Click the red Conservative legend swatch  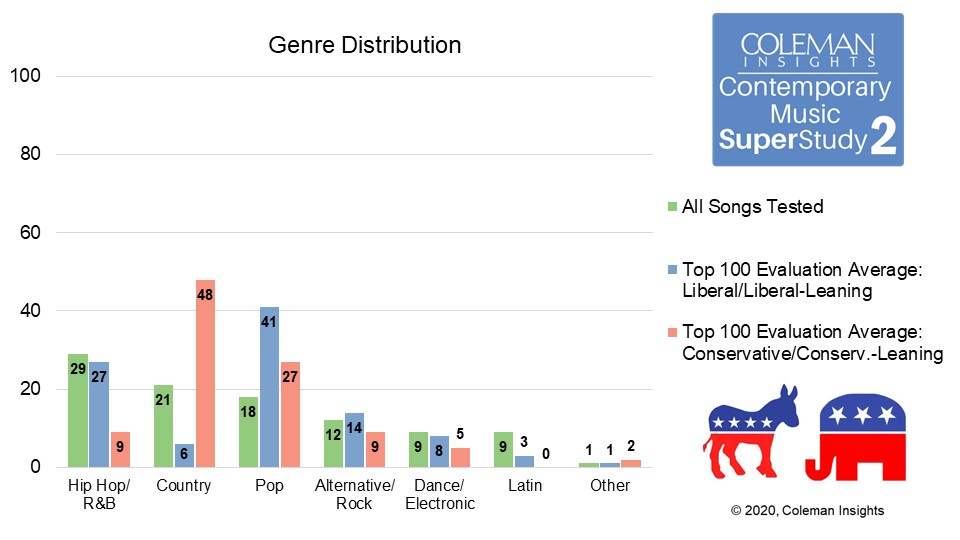tap(673, 332)
